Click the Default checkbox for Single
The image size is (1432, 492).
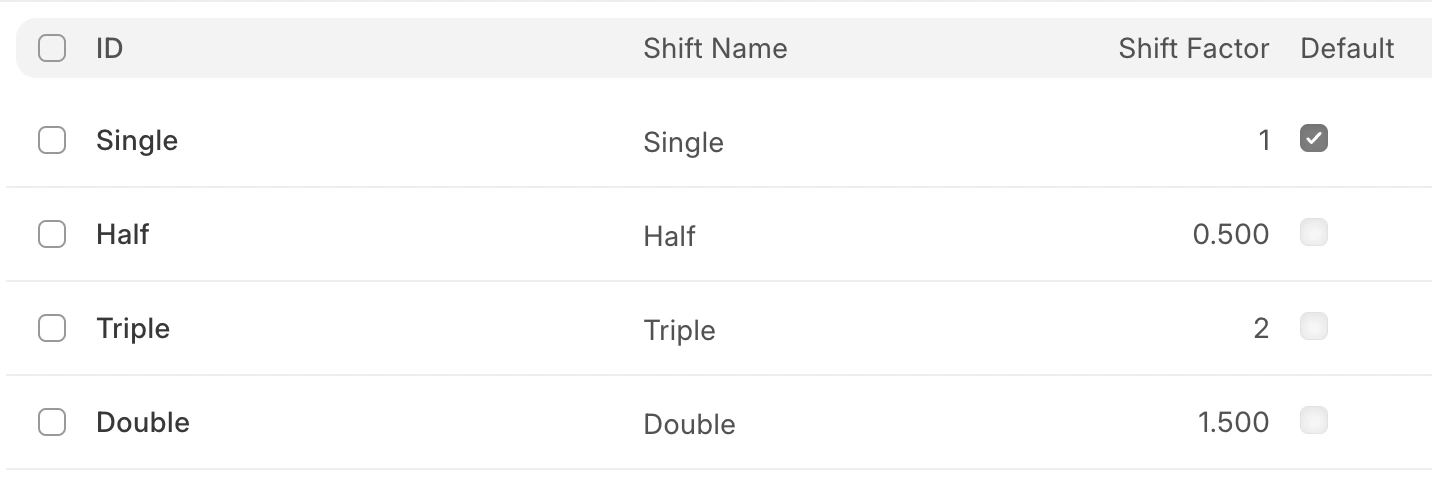[1313, 139]
